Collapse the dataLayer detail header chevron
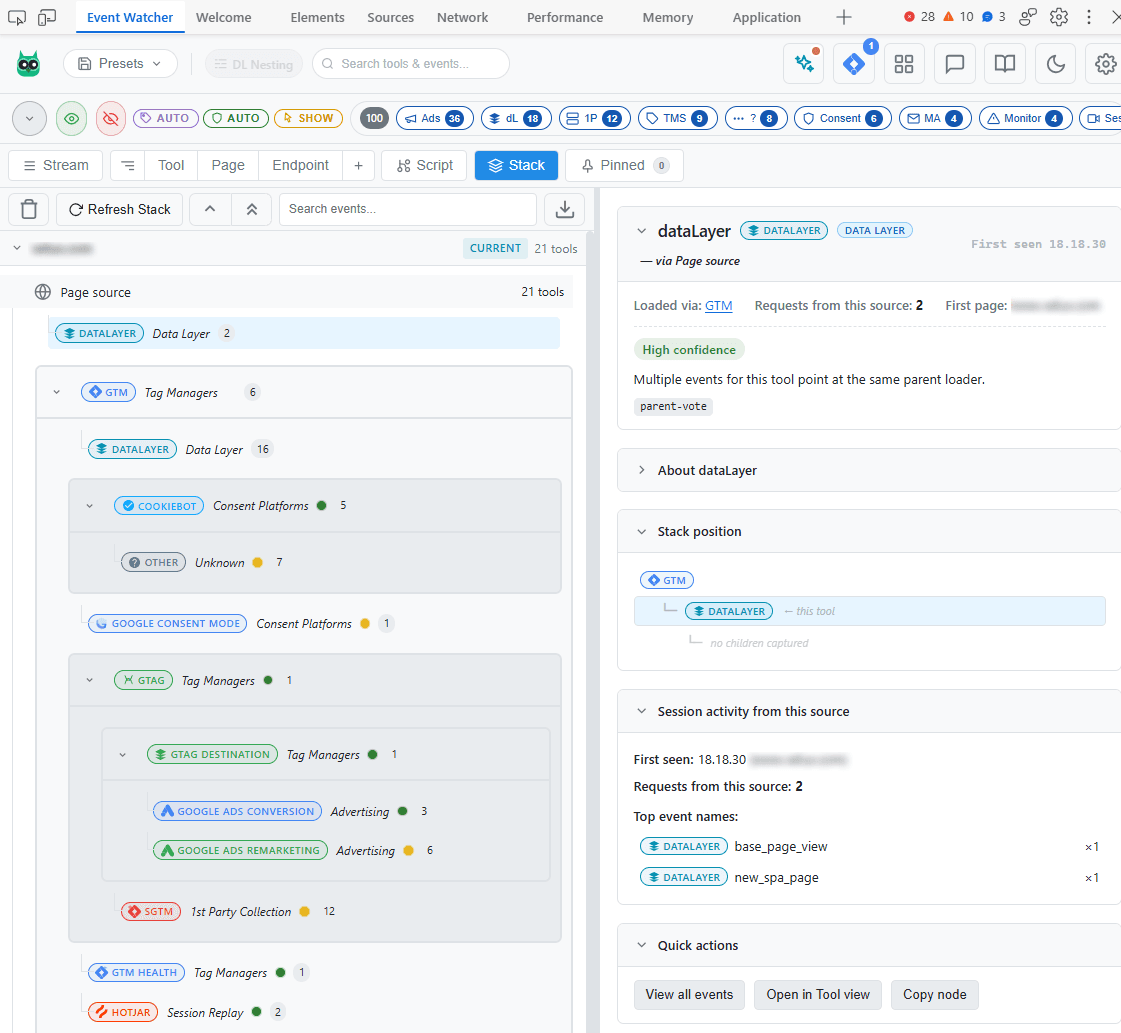Viewport: 1121px width, 1033px height. point(641,231)
